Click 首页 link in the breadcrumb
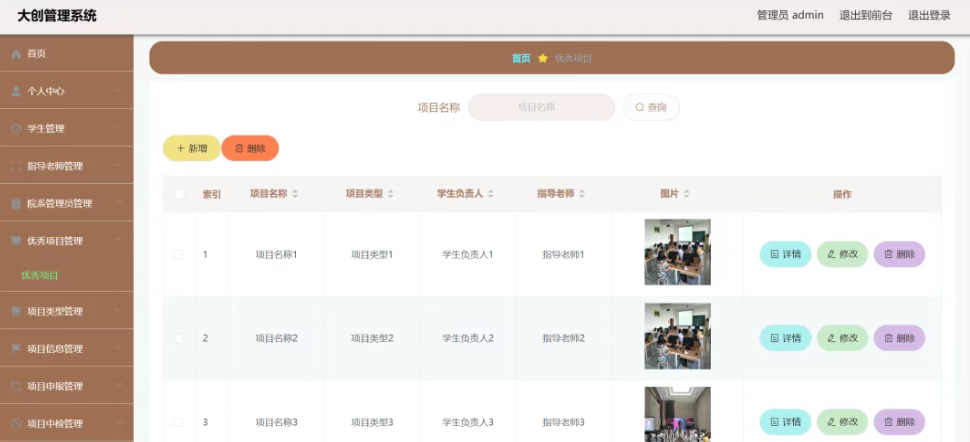 [521, 58]
